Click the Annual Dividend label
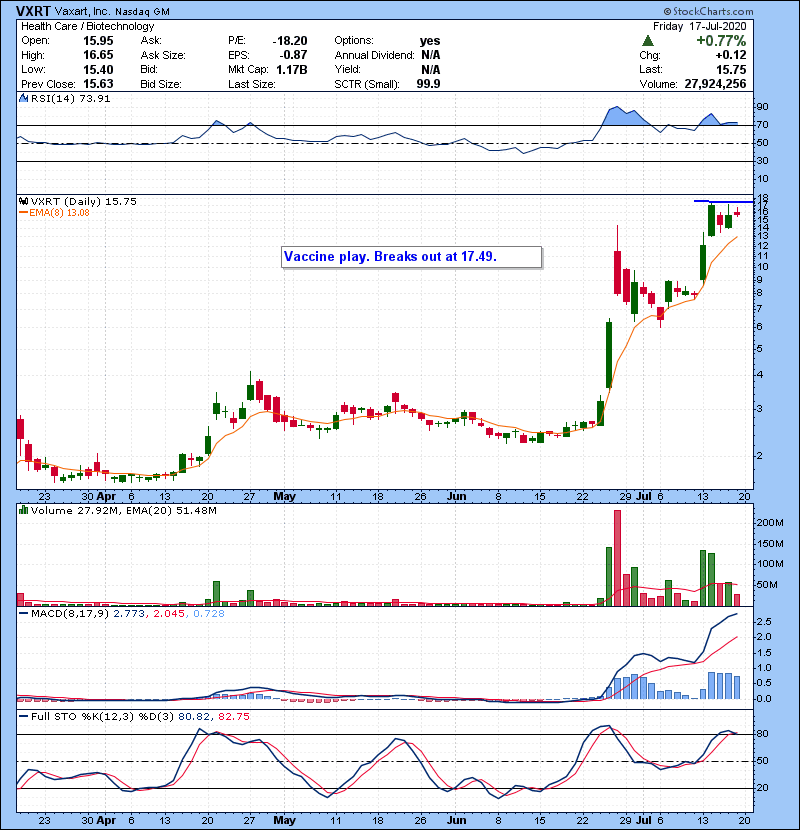 tap(374, 55)
